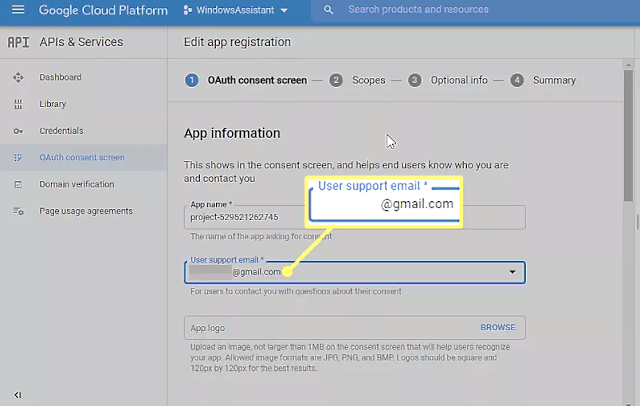This screenshot has height=406, width=640.
Task: Go to the Summary step
Action: (554, 80)
